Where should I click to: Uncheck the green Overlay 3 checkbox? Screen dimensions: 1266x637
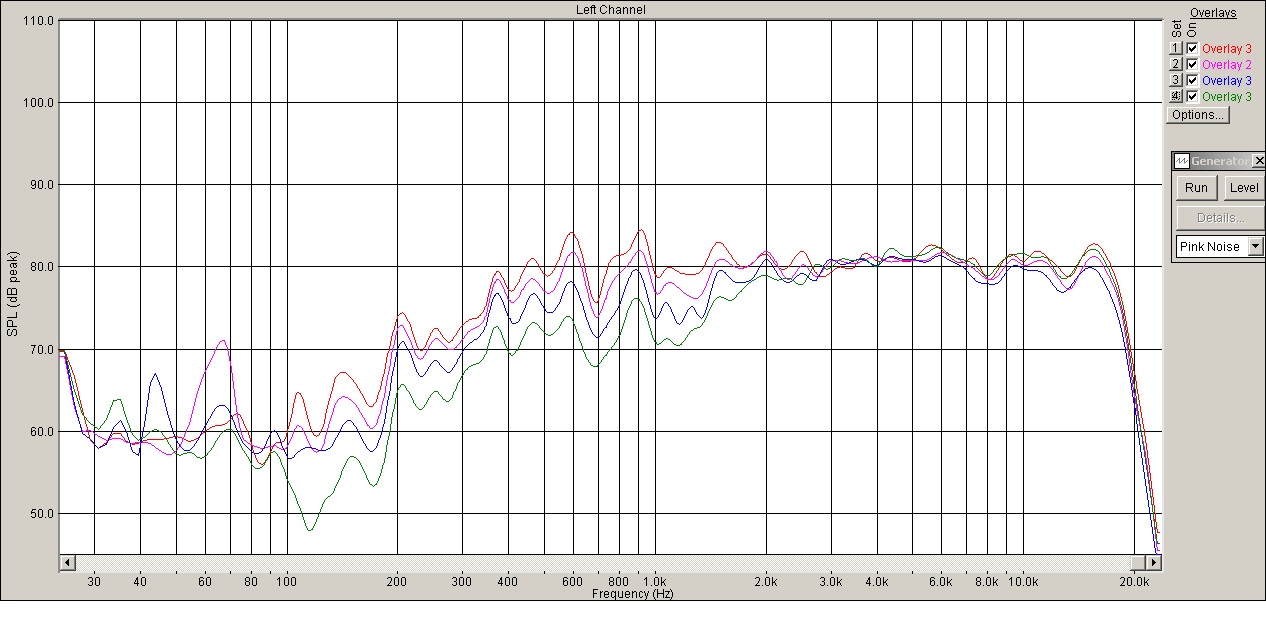(1192, 96)
